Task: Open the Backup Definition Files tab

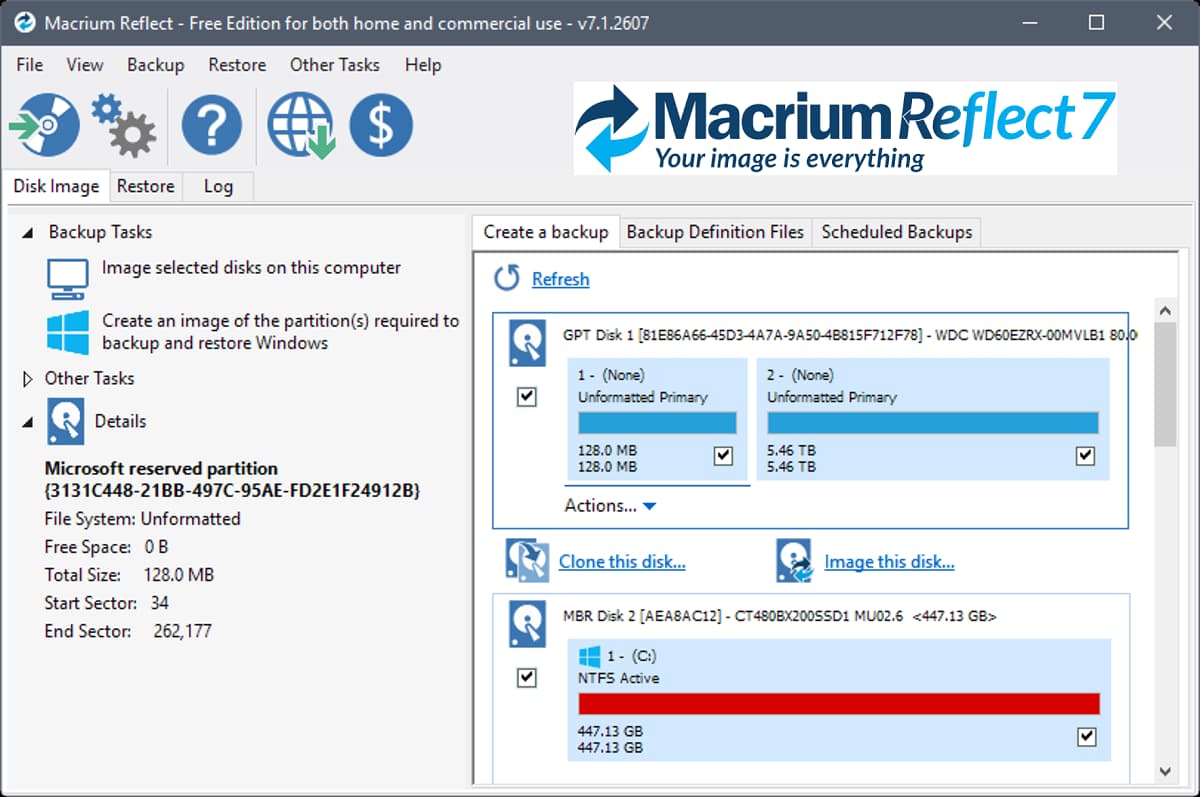Action: pos(715,232)
